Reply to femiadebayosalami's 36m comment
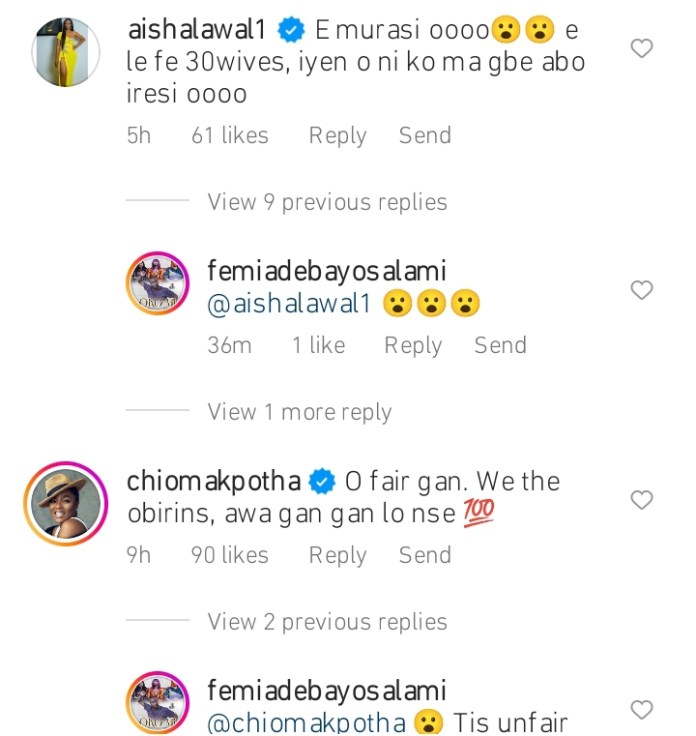The image size is (696, 736). [412, 345]
